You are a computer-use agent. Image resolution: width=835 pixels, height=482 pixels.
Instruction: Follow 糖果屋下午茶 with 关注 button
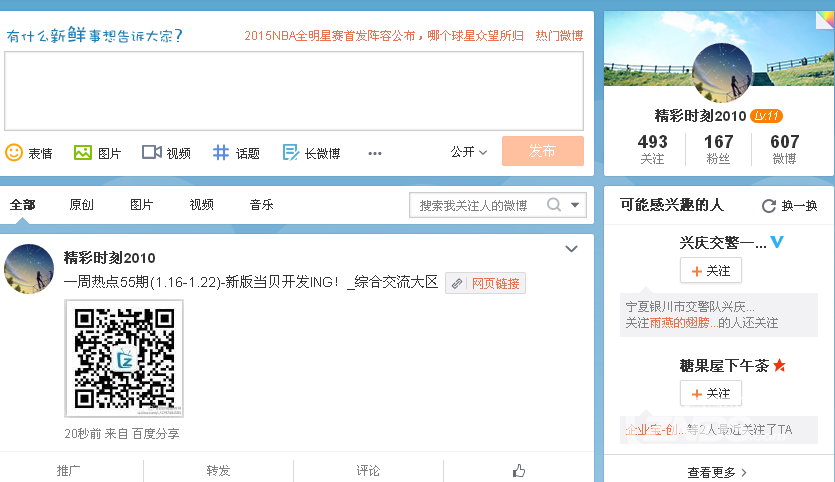(x=711, y=394)
